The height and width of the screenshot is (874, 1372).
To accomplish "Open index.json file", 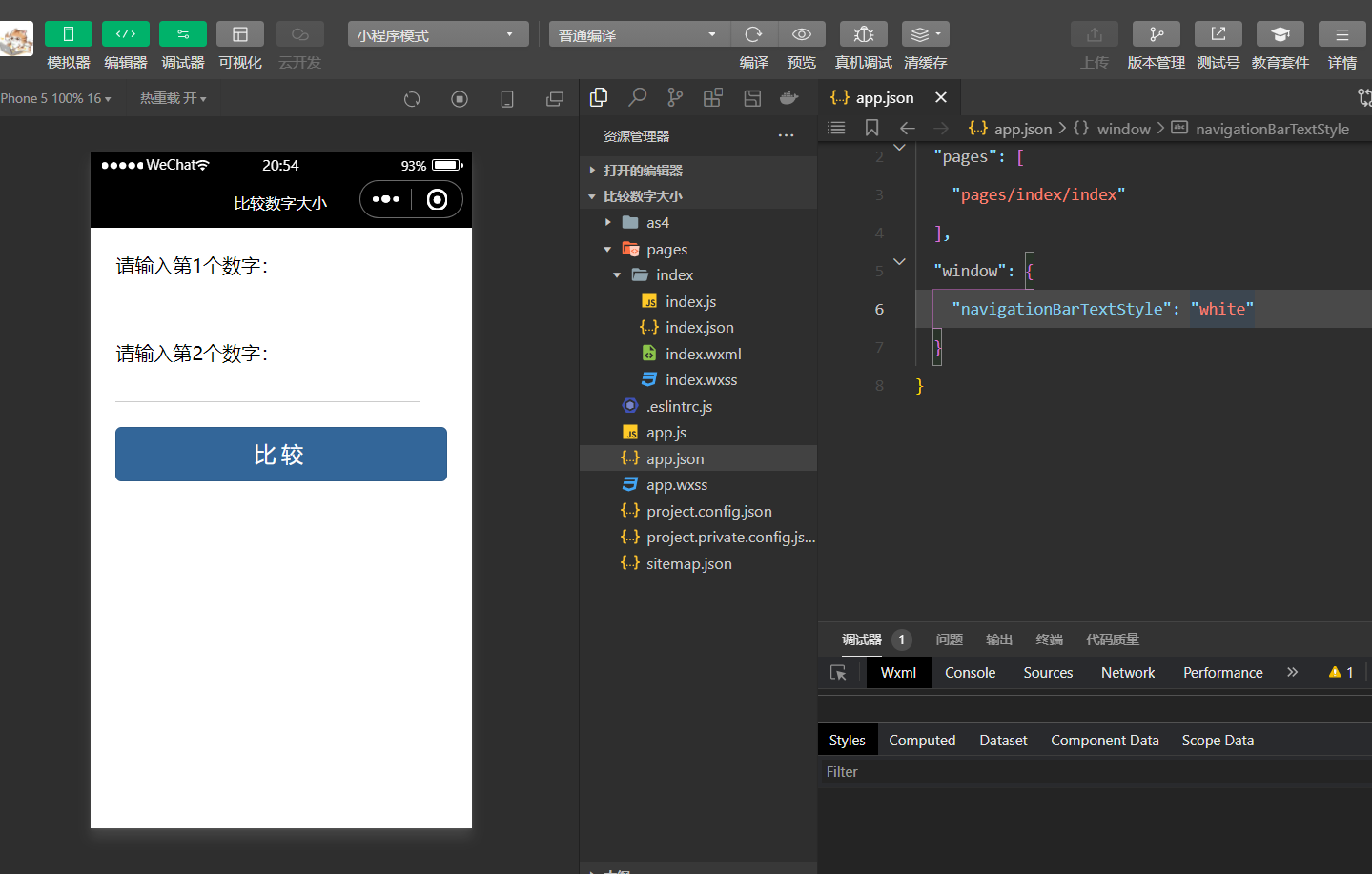I will (x=698, y=327).
